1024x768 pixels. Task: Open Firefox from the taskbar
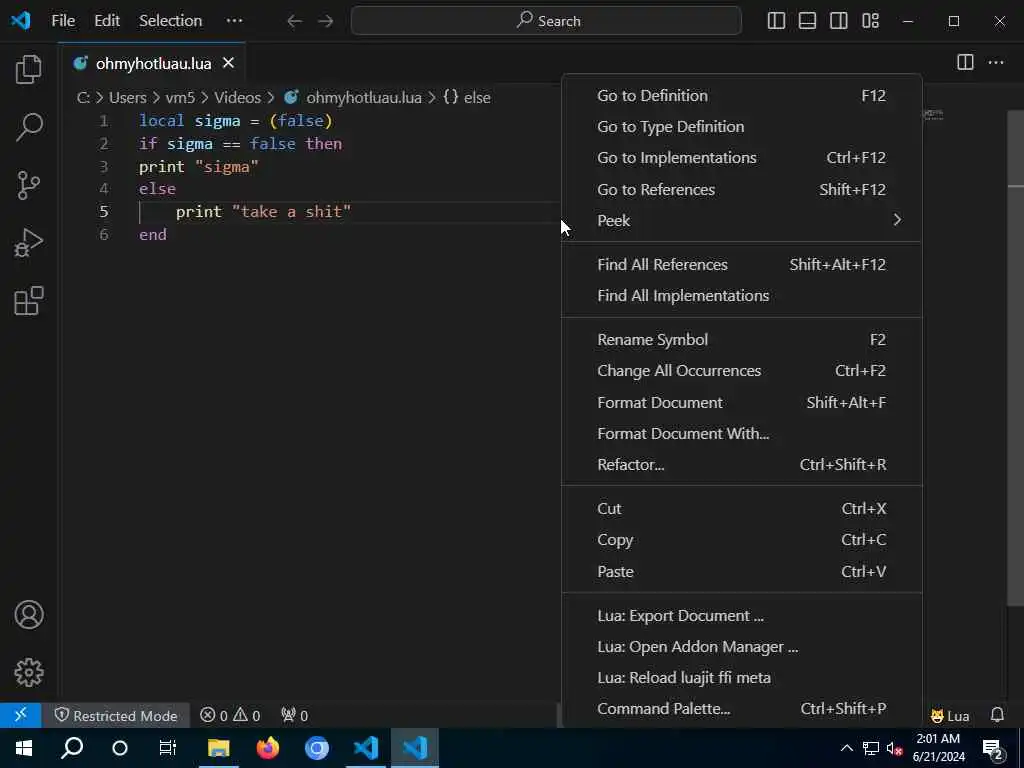268,748
